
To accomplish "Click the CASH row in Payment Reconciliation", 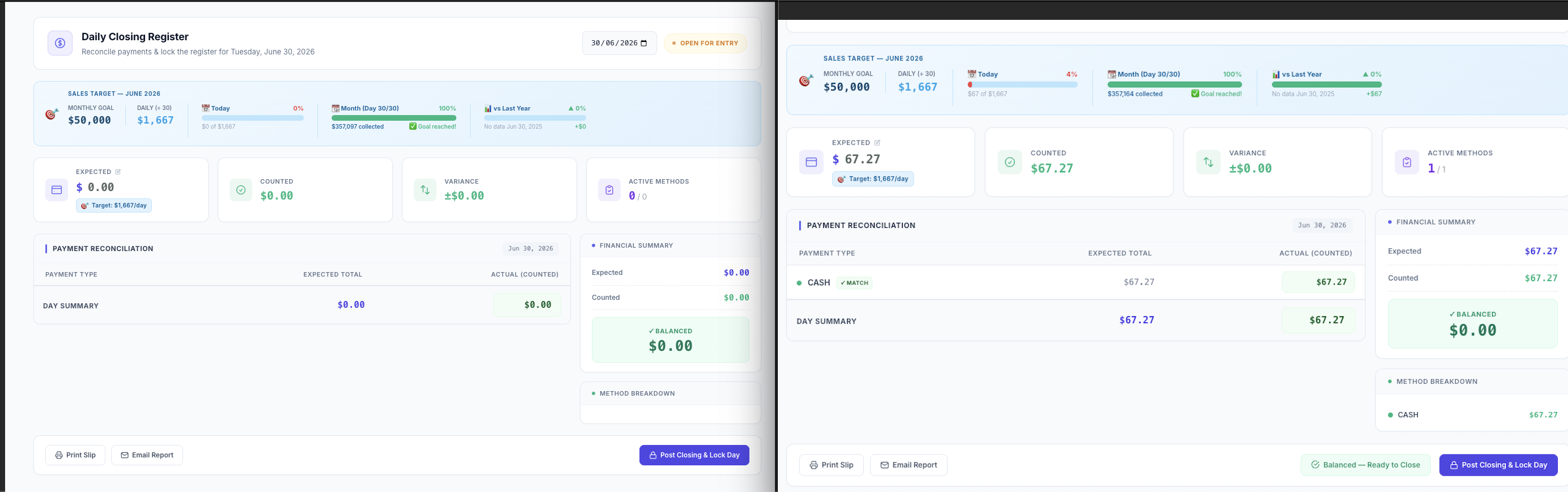I will click(1075, 282).
